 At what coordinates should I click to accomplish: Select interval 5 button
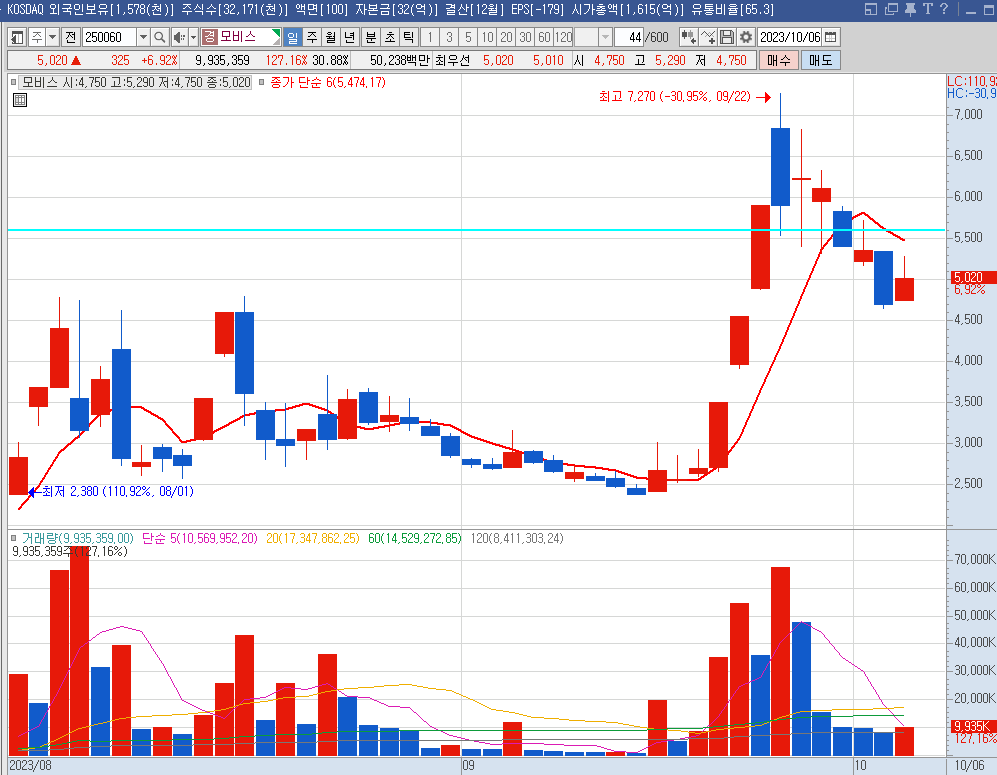coord(468,38)
